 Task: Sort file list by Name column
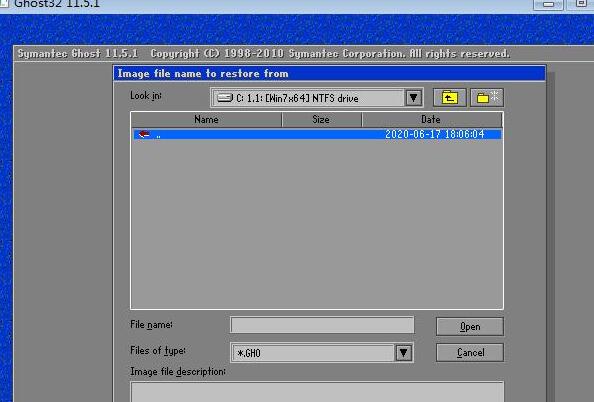206,120
